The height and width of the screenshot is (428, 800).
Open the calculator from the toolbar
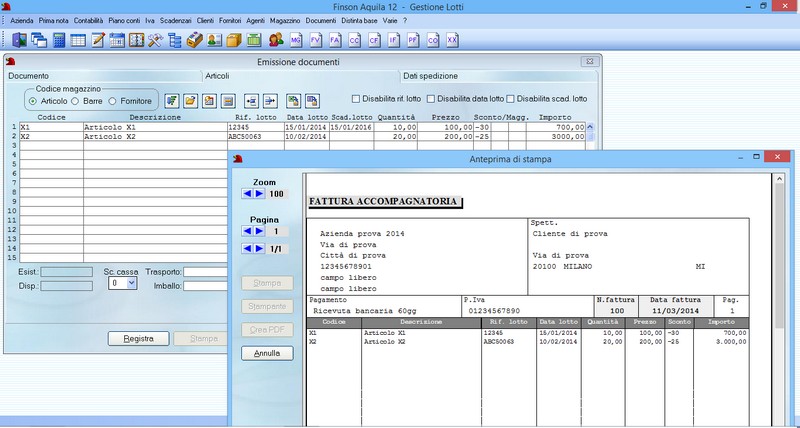(59, 40)
